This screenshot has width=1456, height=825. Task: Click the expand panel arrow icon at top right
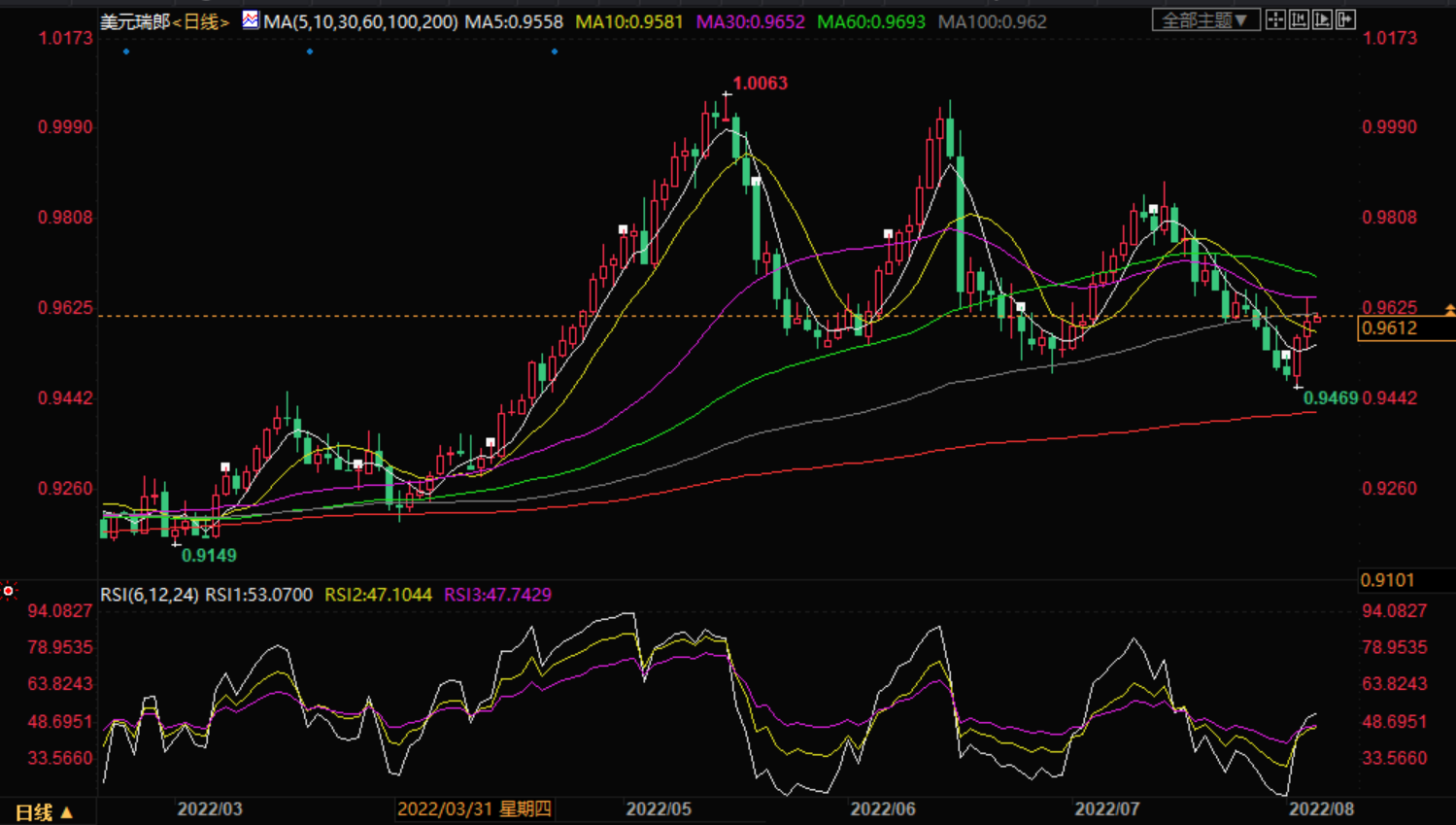tap(1345, 19)
